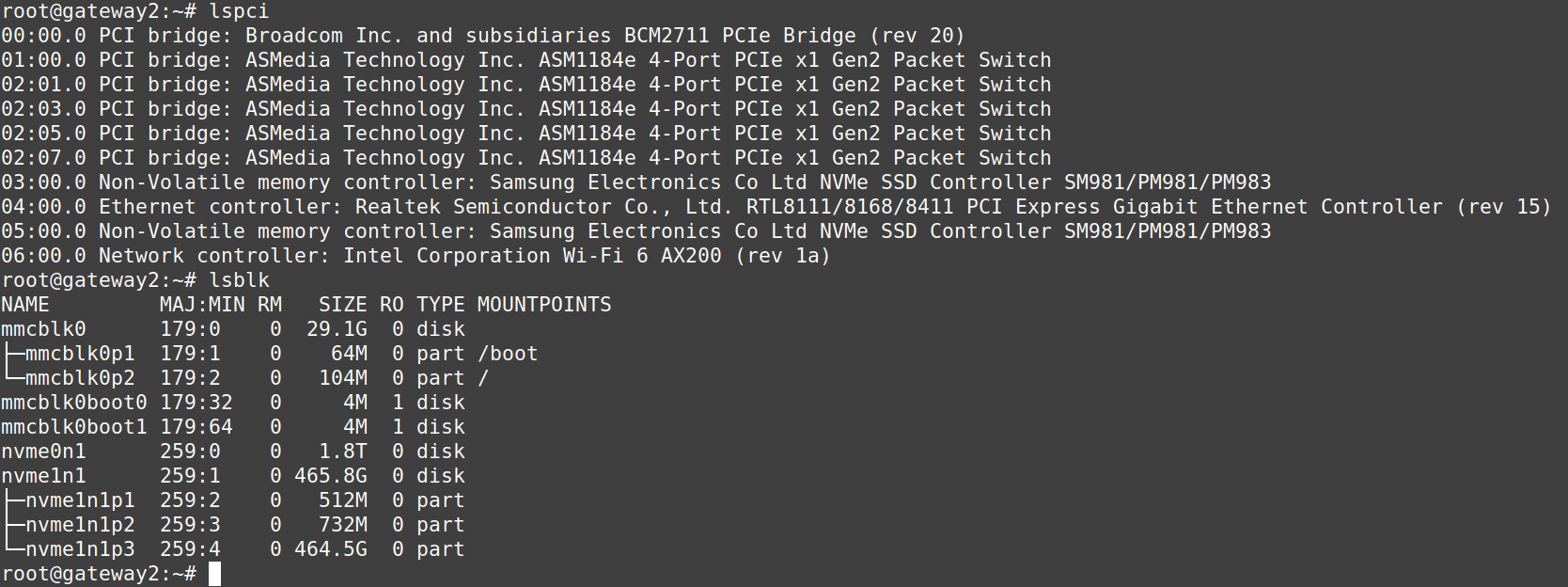Click the 03:00.0 Samsung NVMe controller line
Screen dimensions: 1568x587
point(635,182)
